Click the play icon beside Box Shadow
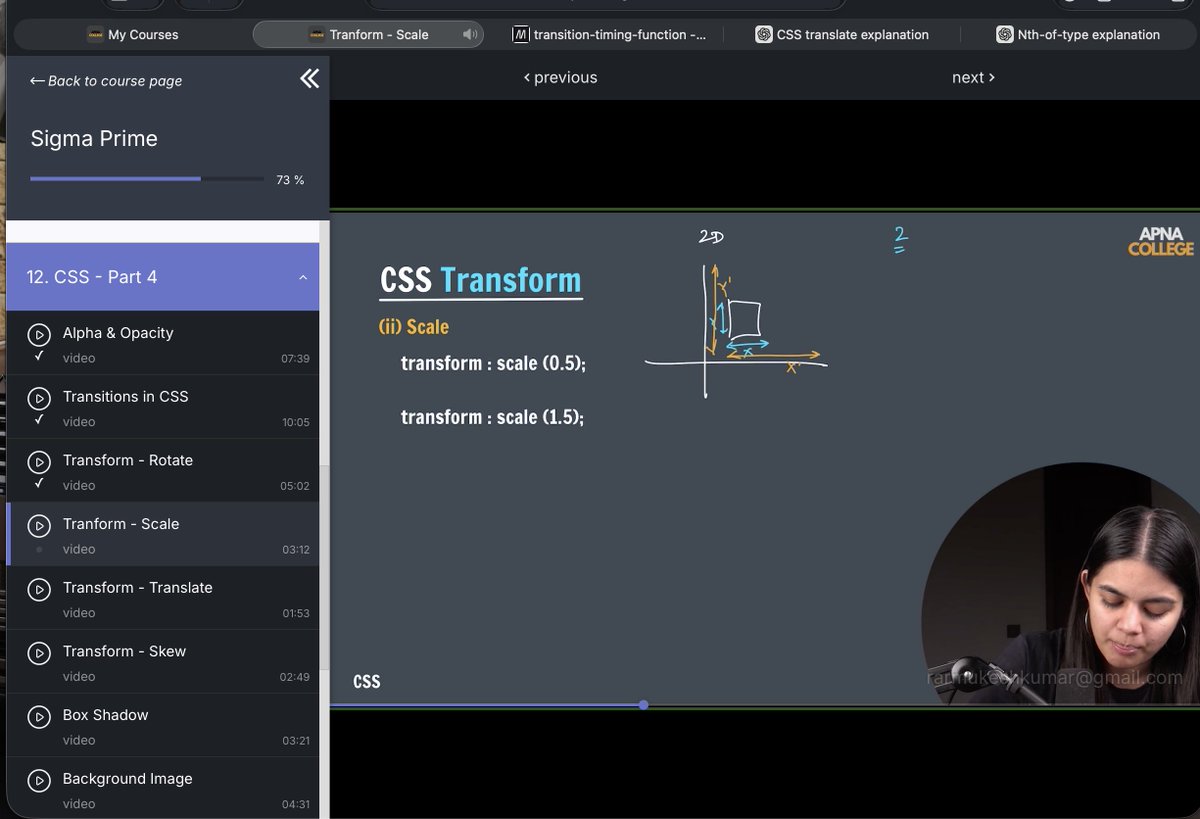Screen dimensions: 1200x819 click(x=39, y=715)
